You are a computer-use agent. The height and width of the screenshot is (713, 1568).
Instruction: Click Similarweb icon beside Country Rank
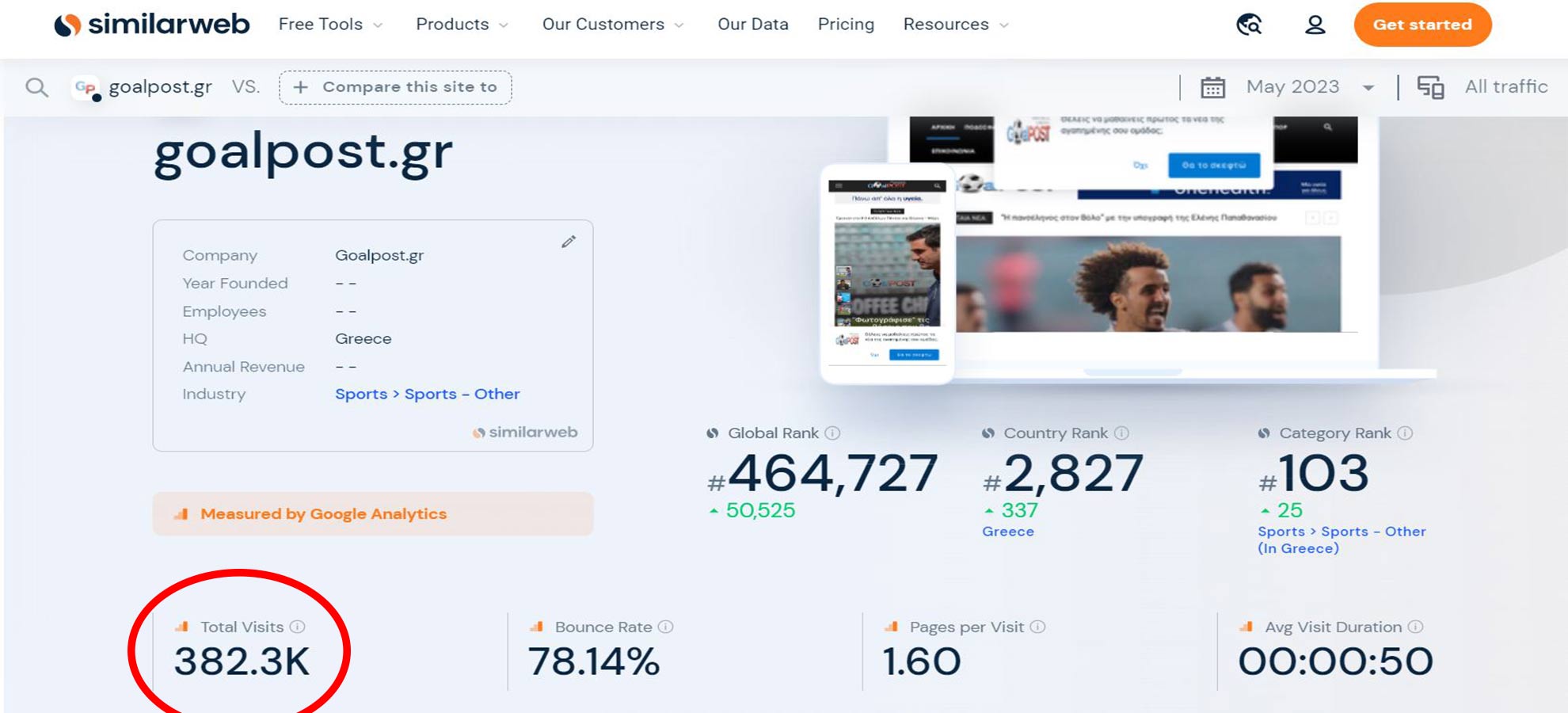pyautogui.click(x=988, y=433)
